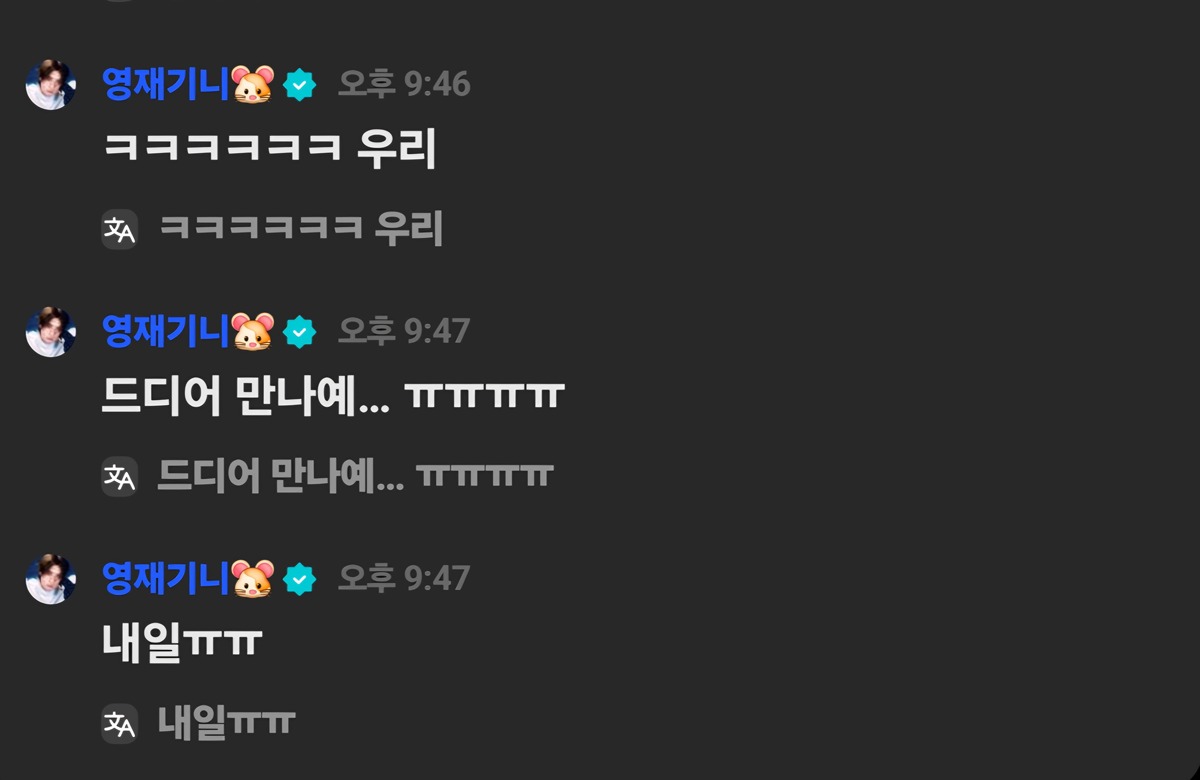Click hamster emoji above 드디어 만나예 message

253,331
